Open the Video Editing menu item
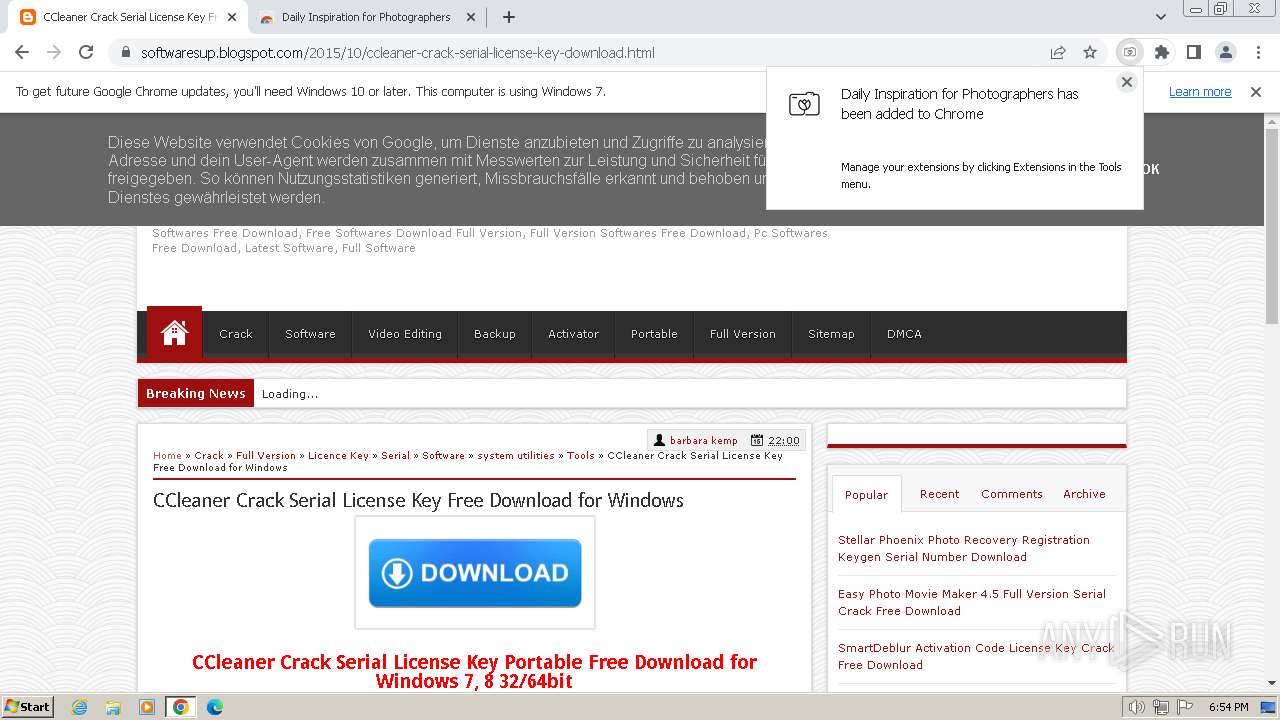 pyautogui.click(x=405, y=334)
